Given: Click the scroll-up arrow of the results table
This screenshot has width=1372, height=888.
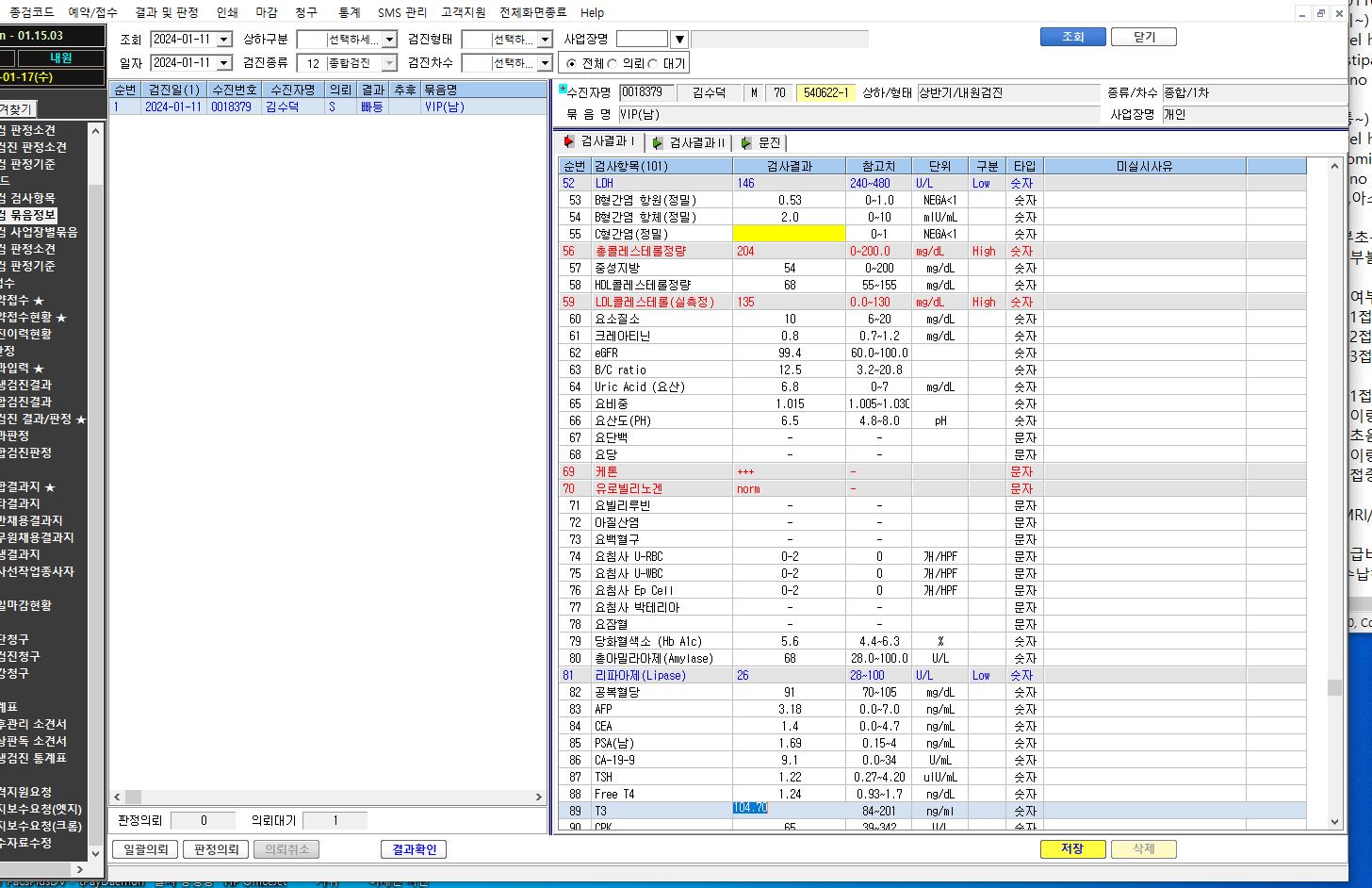Looking at the screenshot, I should tap(1334, 166).
